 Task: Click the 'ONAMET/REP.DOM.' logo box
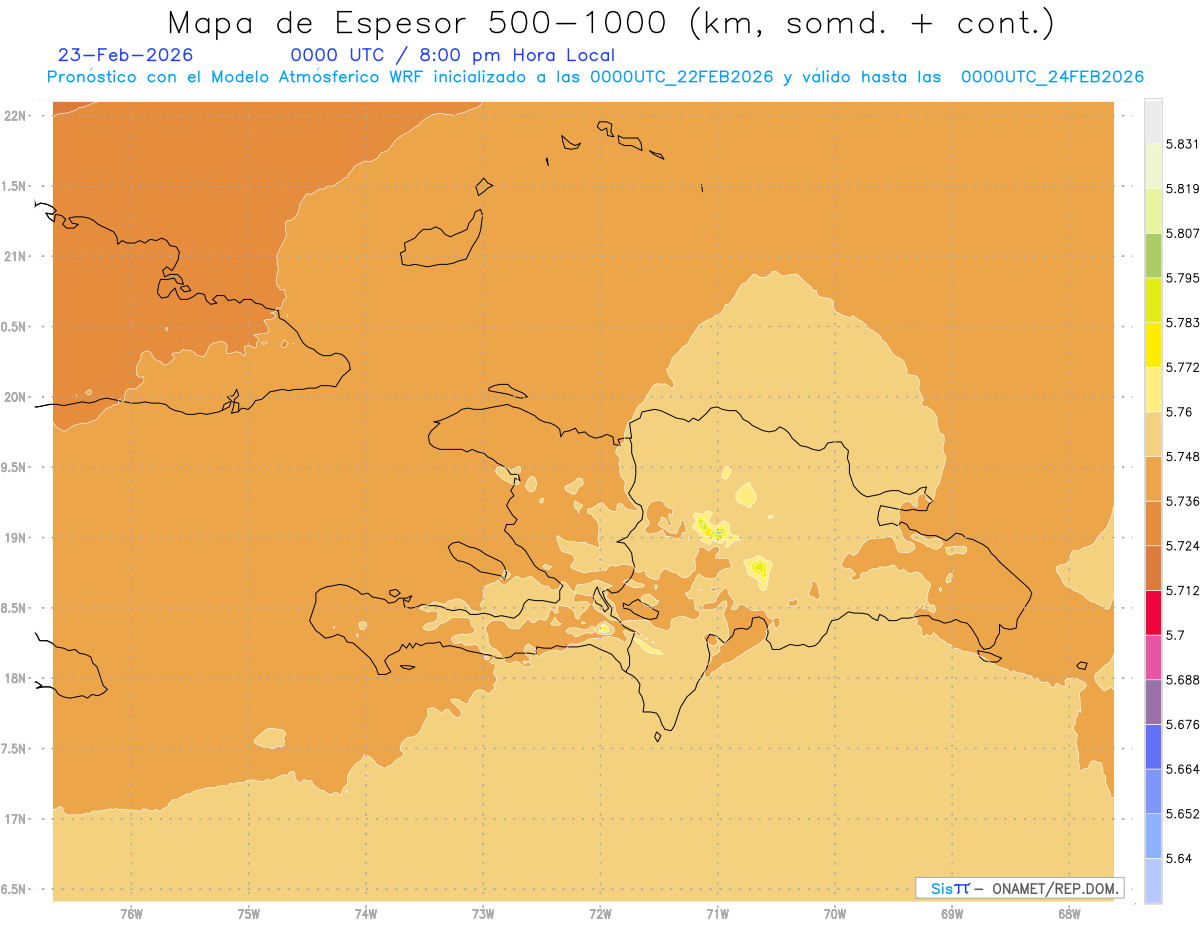coord(1019,888)
